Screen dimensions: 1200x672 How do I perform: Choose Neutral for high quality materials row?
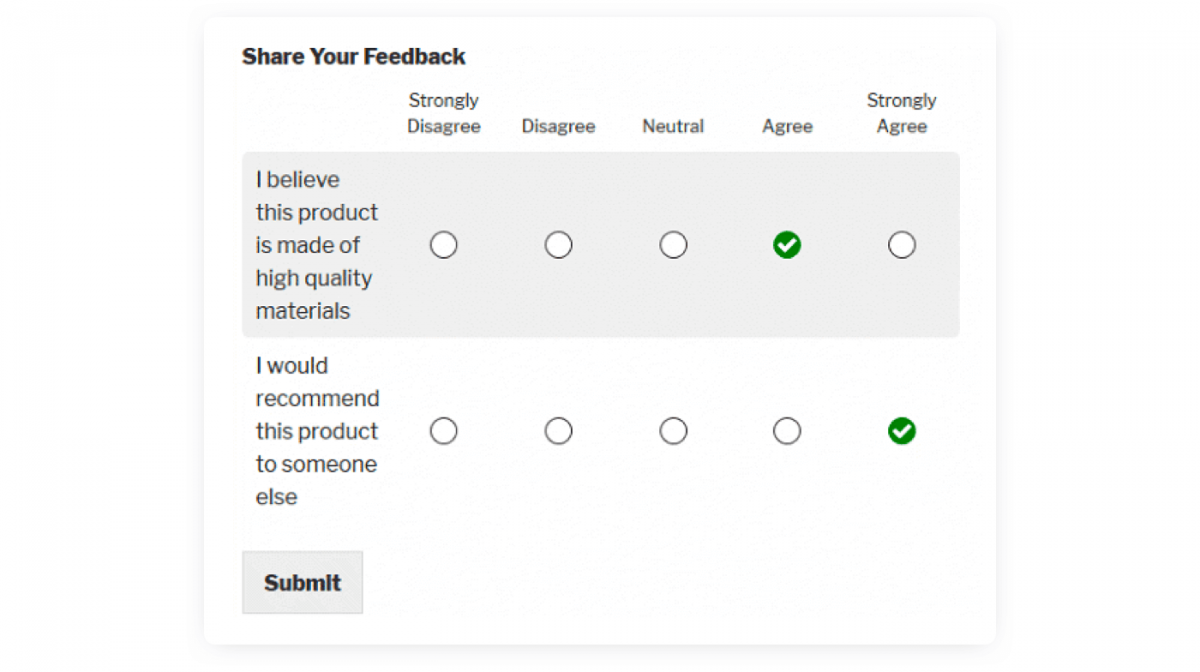pos(674,245)
